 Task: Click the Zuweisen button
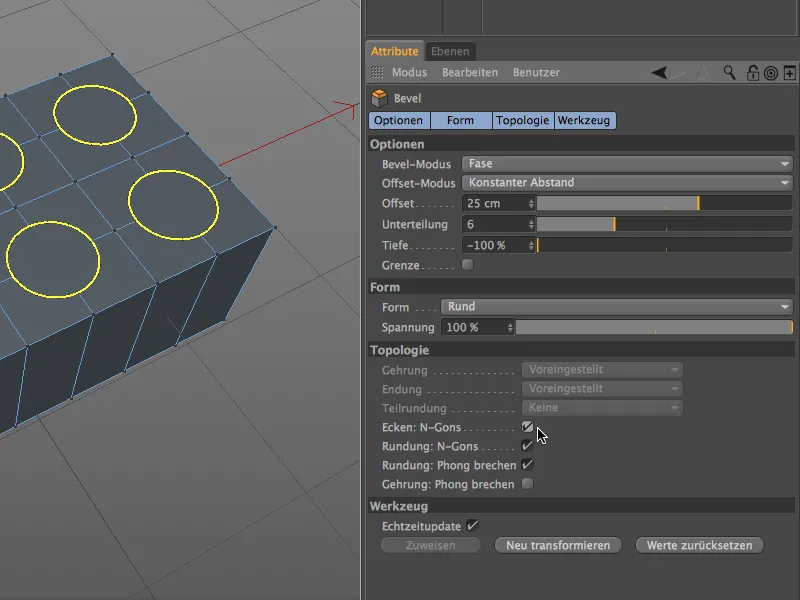coord(431,545)
